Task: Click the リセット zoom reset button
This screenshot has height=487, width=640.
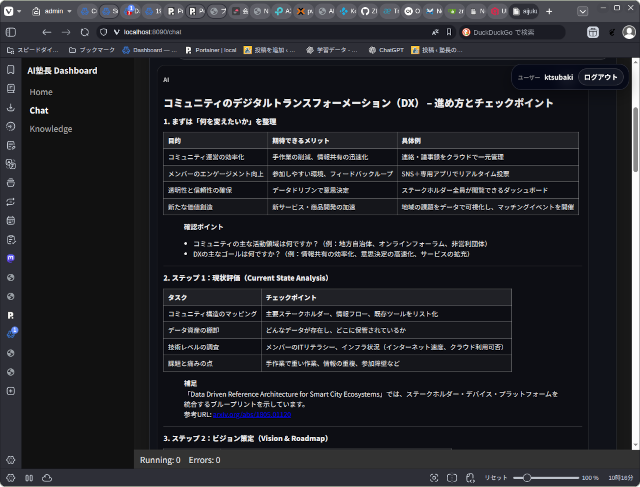Action: 496,478
